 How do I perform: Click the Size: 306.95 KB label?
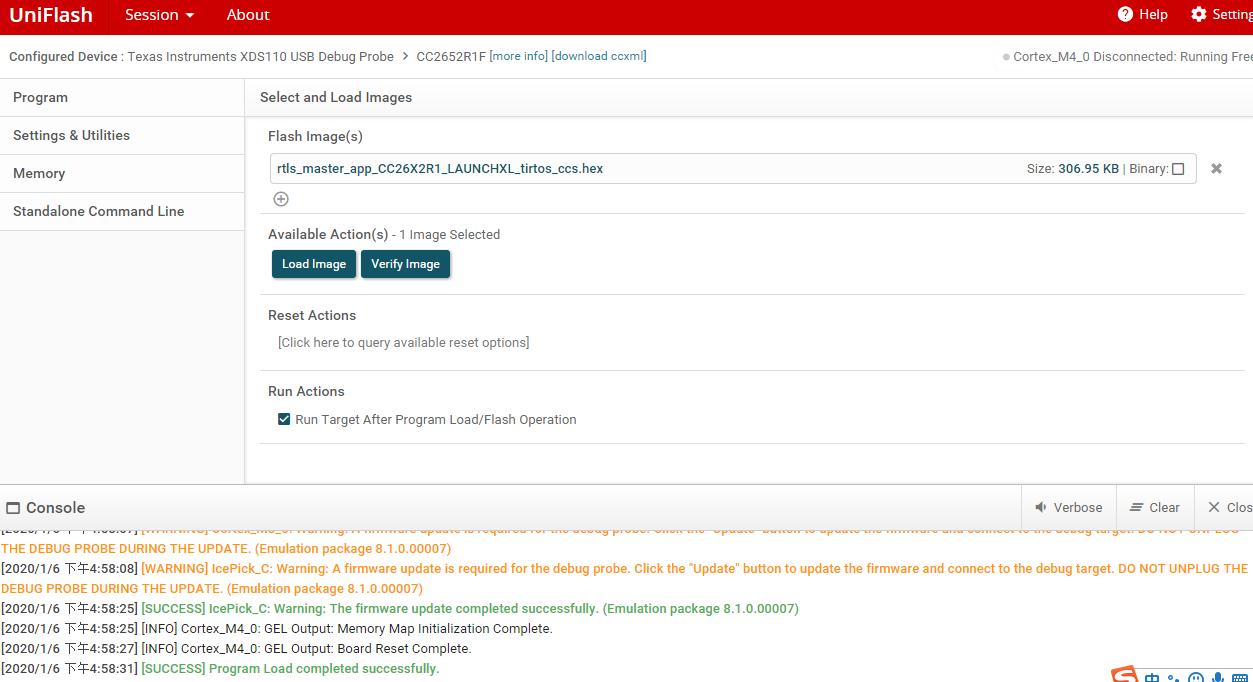tap(1073, 169)
